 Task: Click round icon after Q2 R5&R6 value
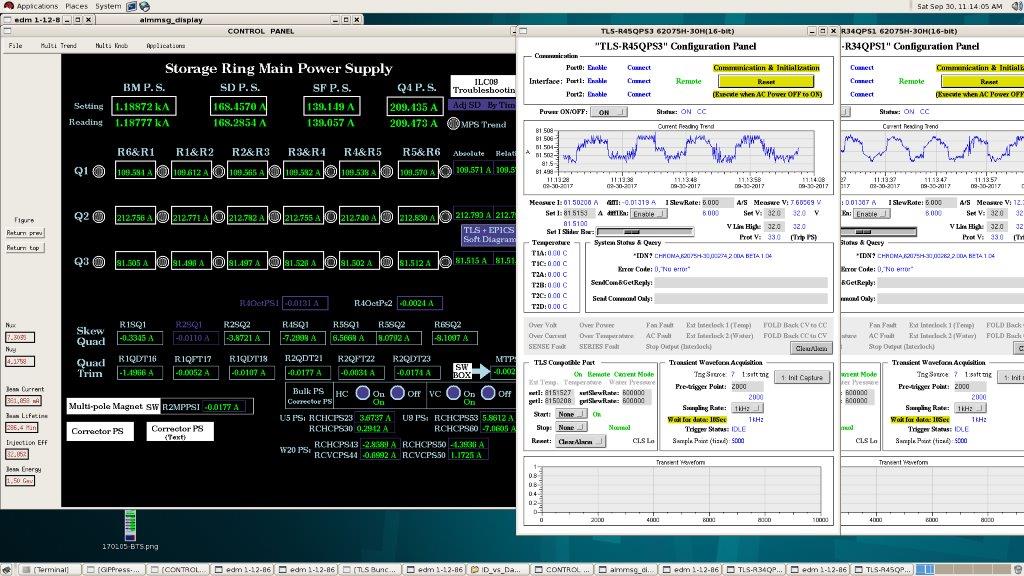pyautogui.click(x=444, y=217)
